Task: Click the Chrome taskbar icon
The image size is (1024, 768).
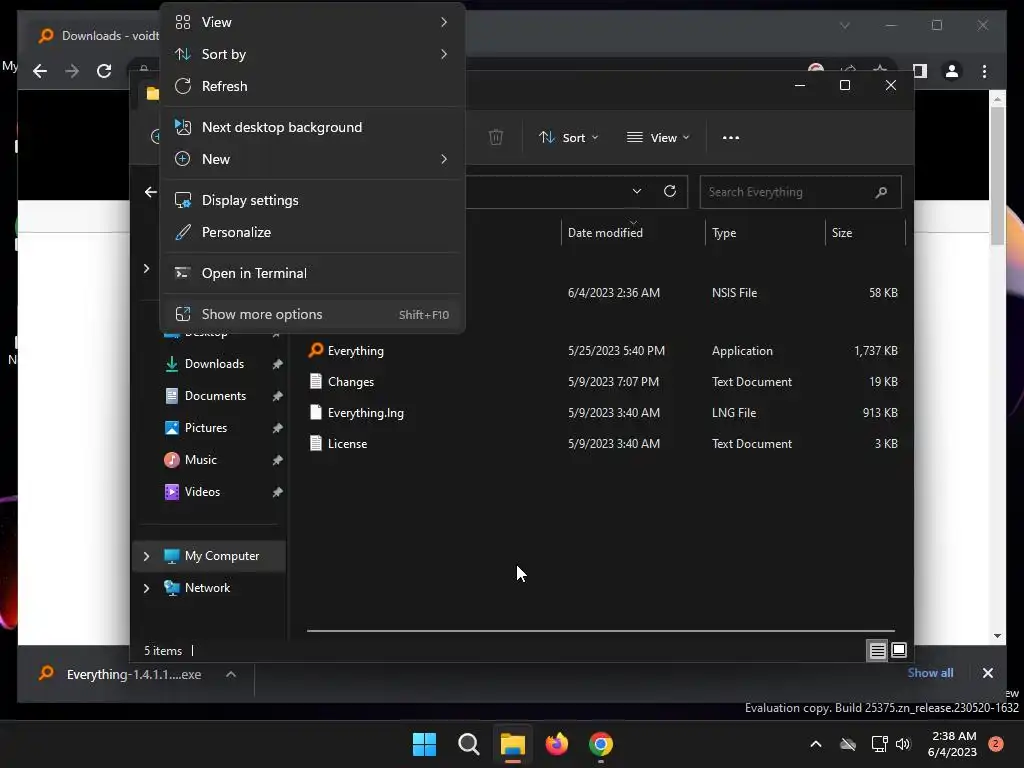Action: 601,744
